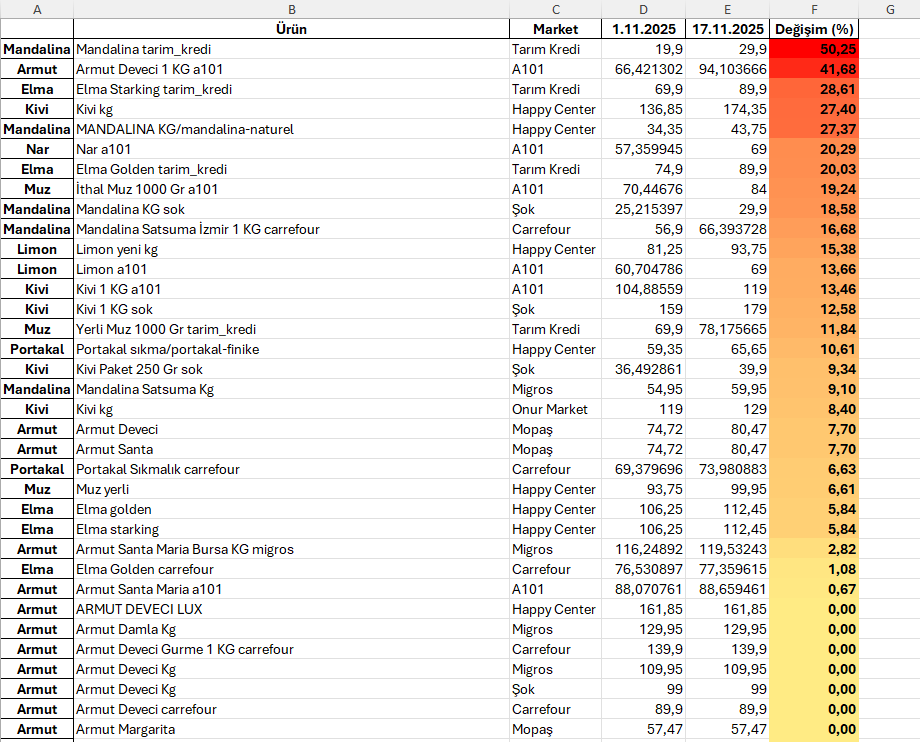Select cell Armut Margarita

(292, 729)
